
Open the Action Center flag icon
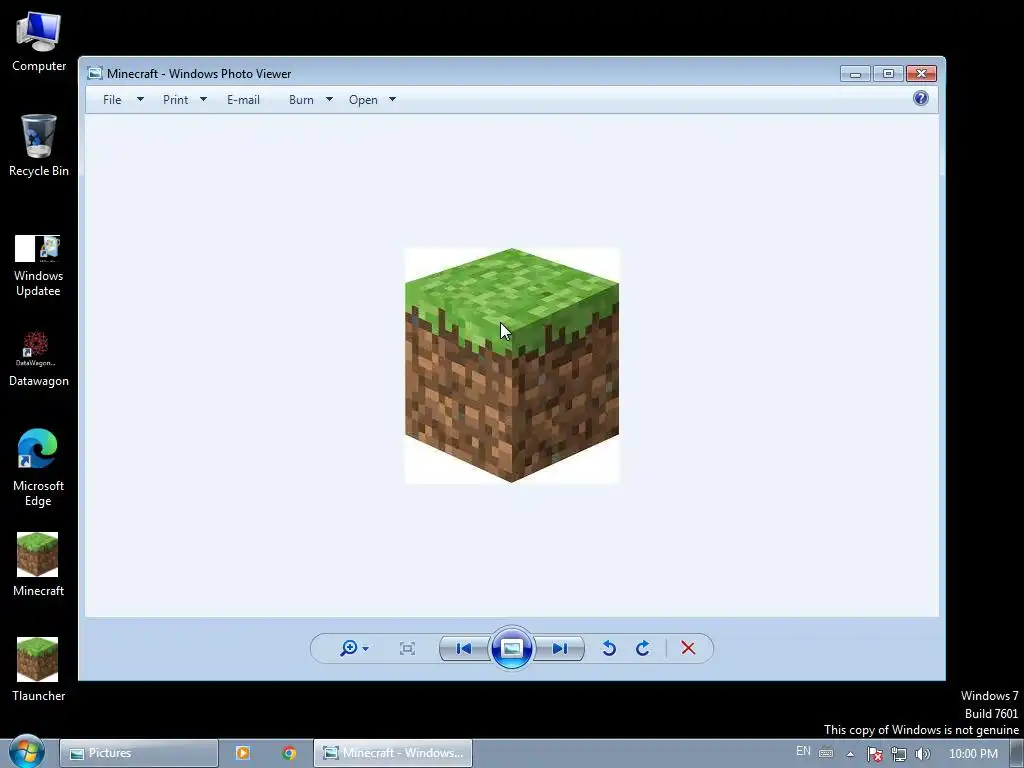[874, 754]
